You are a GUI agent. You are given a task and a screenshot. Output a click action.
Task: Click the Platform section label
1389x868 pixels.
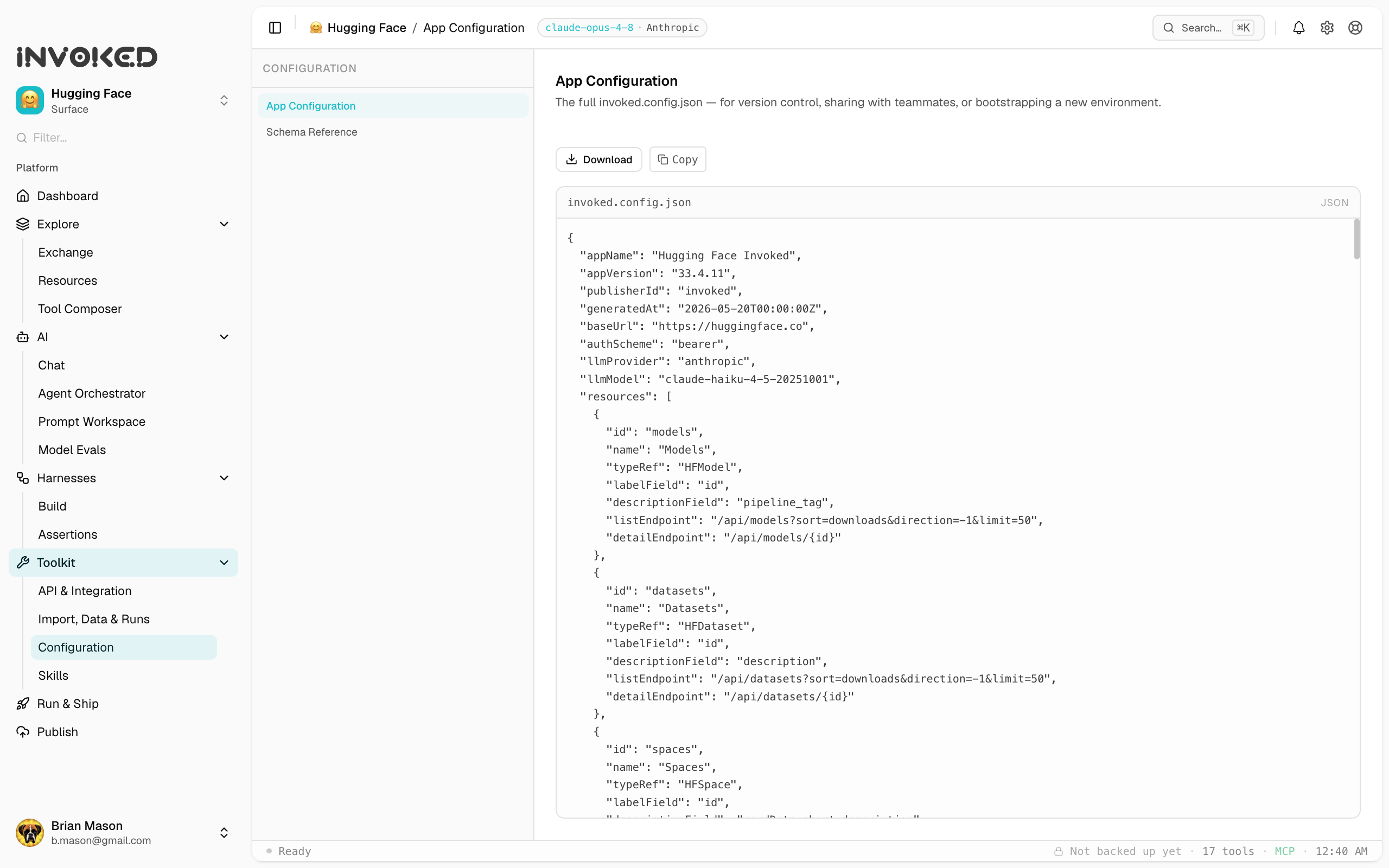pos(37,168)
